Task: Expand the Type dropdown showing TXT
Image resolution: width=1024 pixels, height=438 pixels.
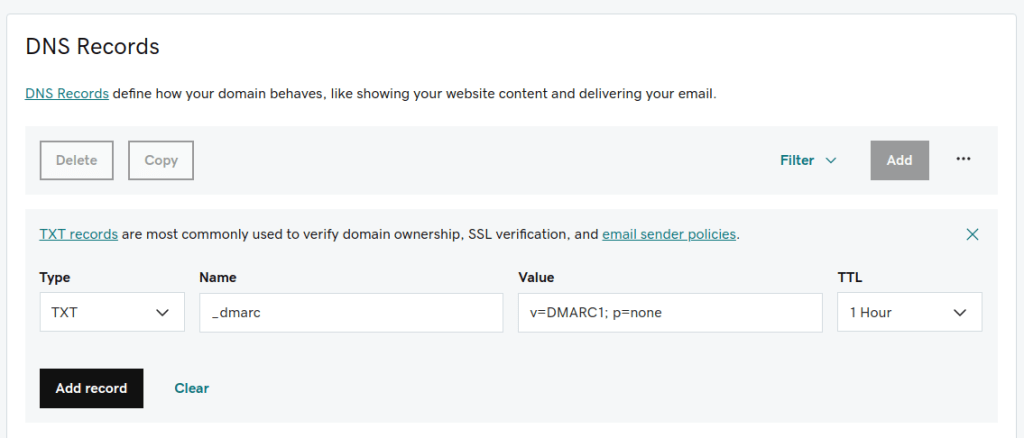Action: coord(112,312)
